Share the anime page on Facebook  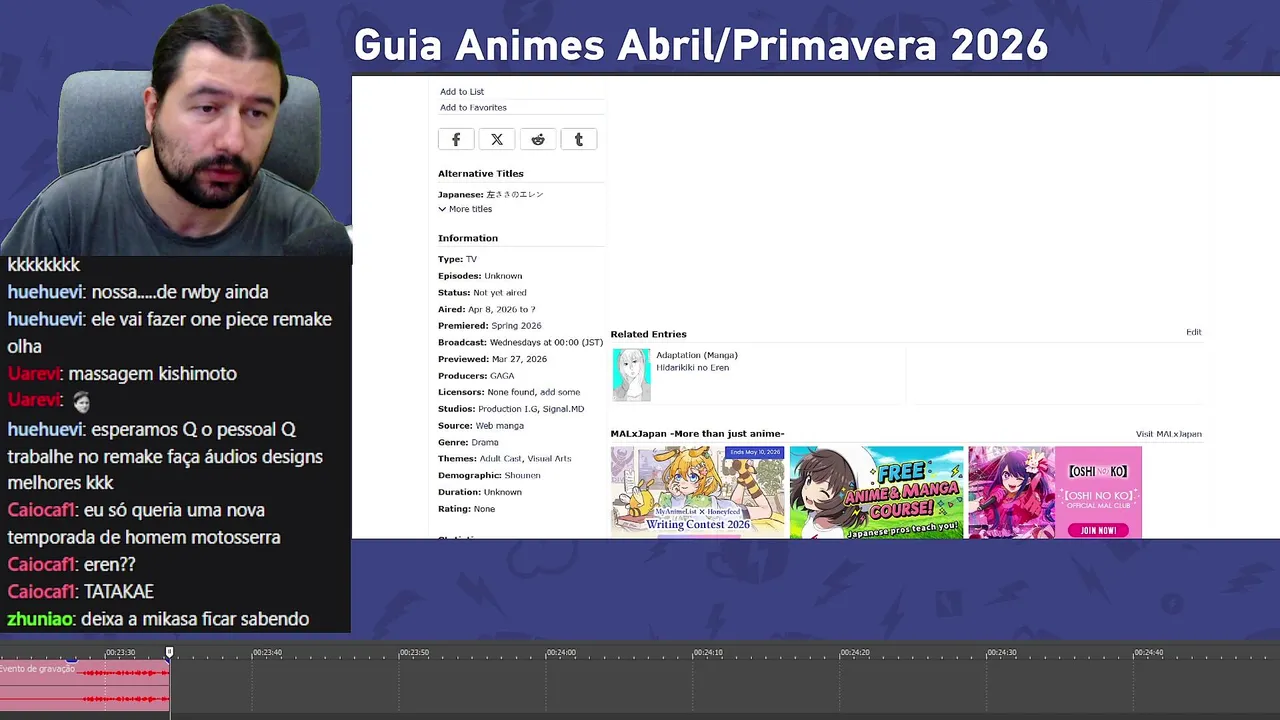pyautogui.click(x=456, y=140)
